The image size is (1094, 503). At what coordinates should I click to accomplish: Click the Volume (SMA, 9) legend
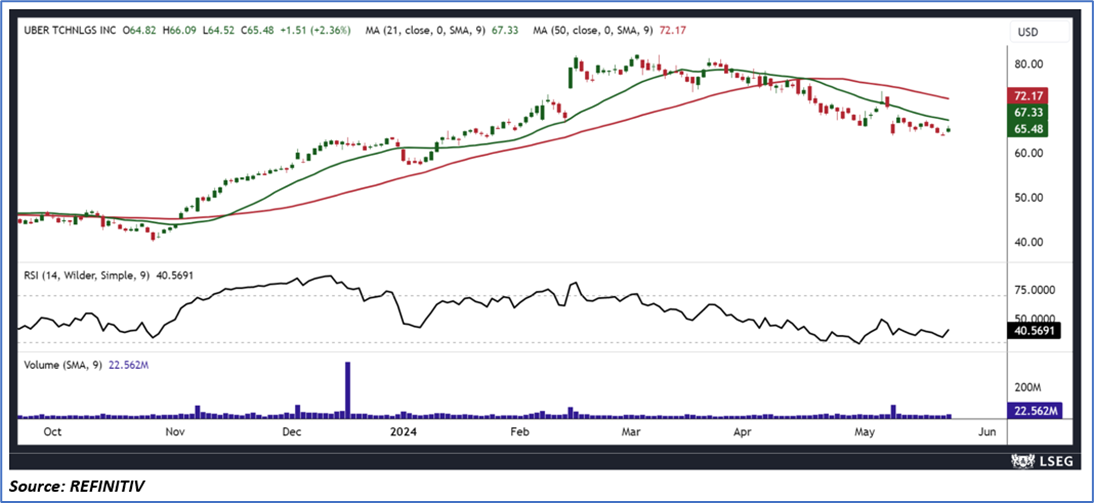tap(86, 365)
